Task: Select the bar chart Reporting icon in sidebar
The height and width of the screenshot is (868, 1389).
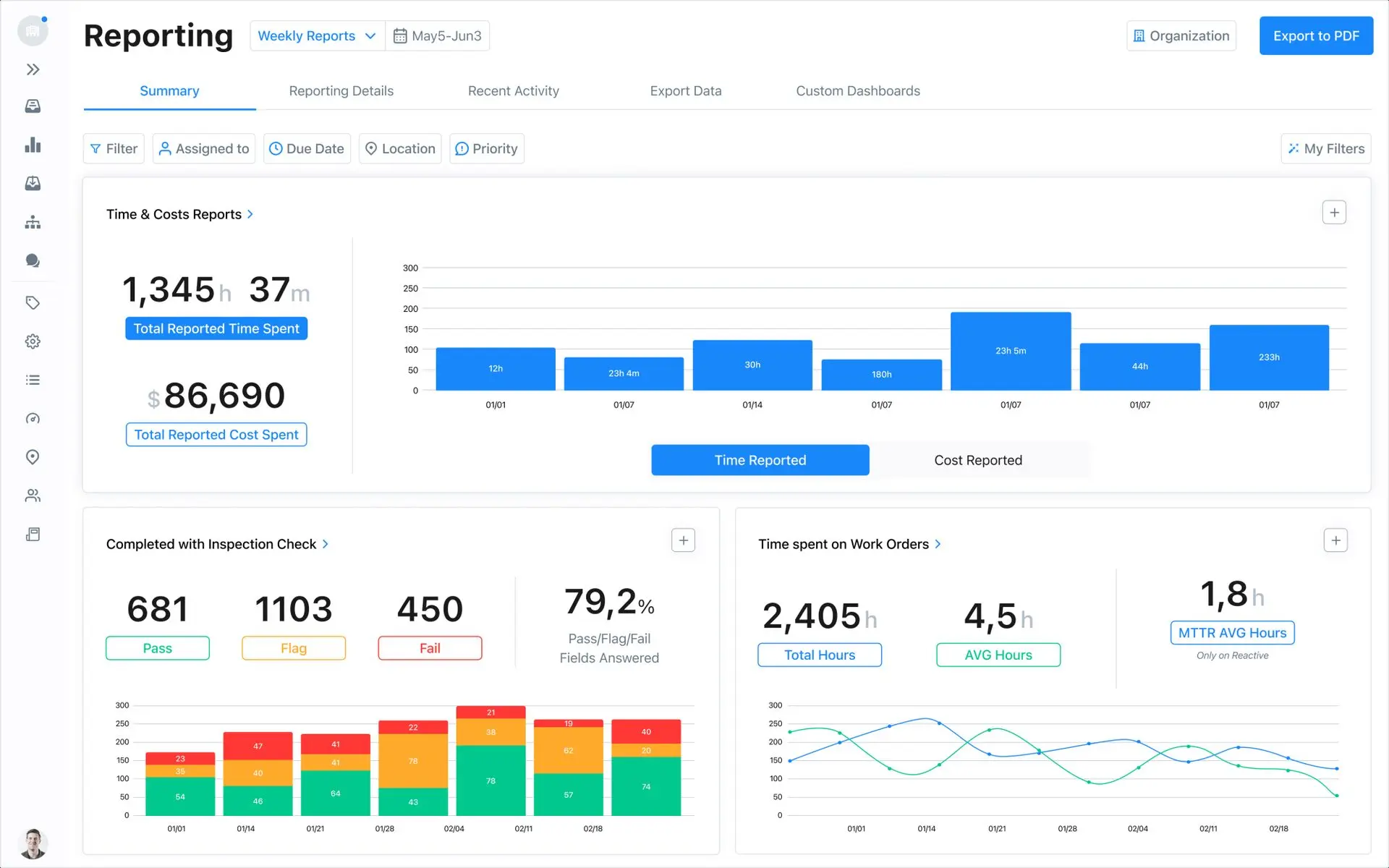Action: 33,145
